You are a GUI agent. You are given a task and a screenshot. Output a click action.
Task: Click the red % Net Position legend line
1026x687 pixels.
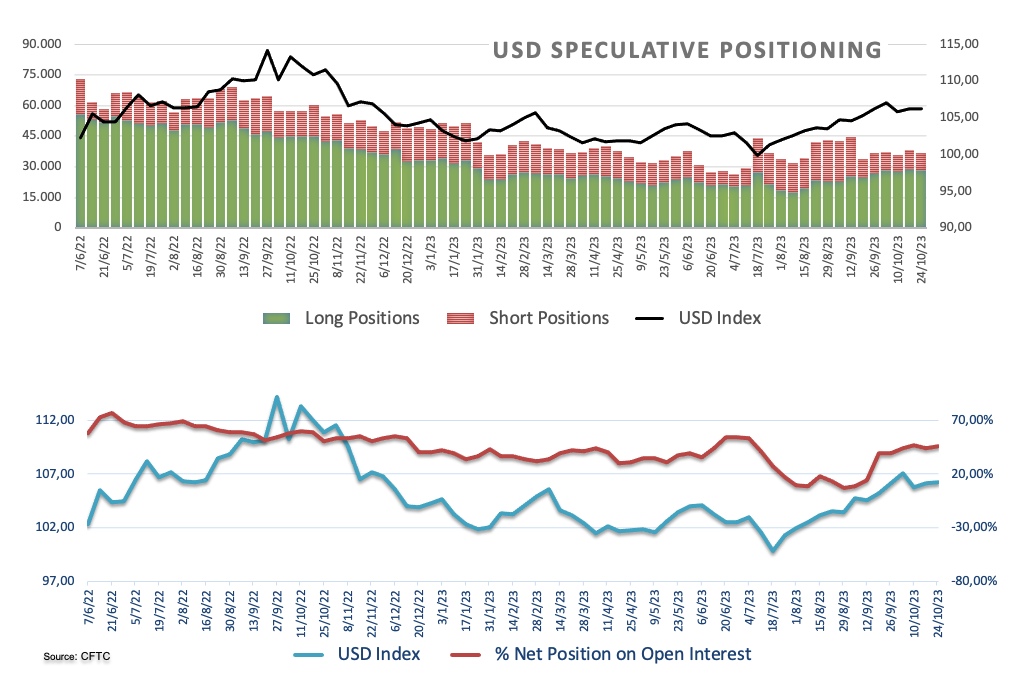point(465,654)
